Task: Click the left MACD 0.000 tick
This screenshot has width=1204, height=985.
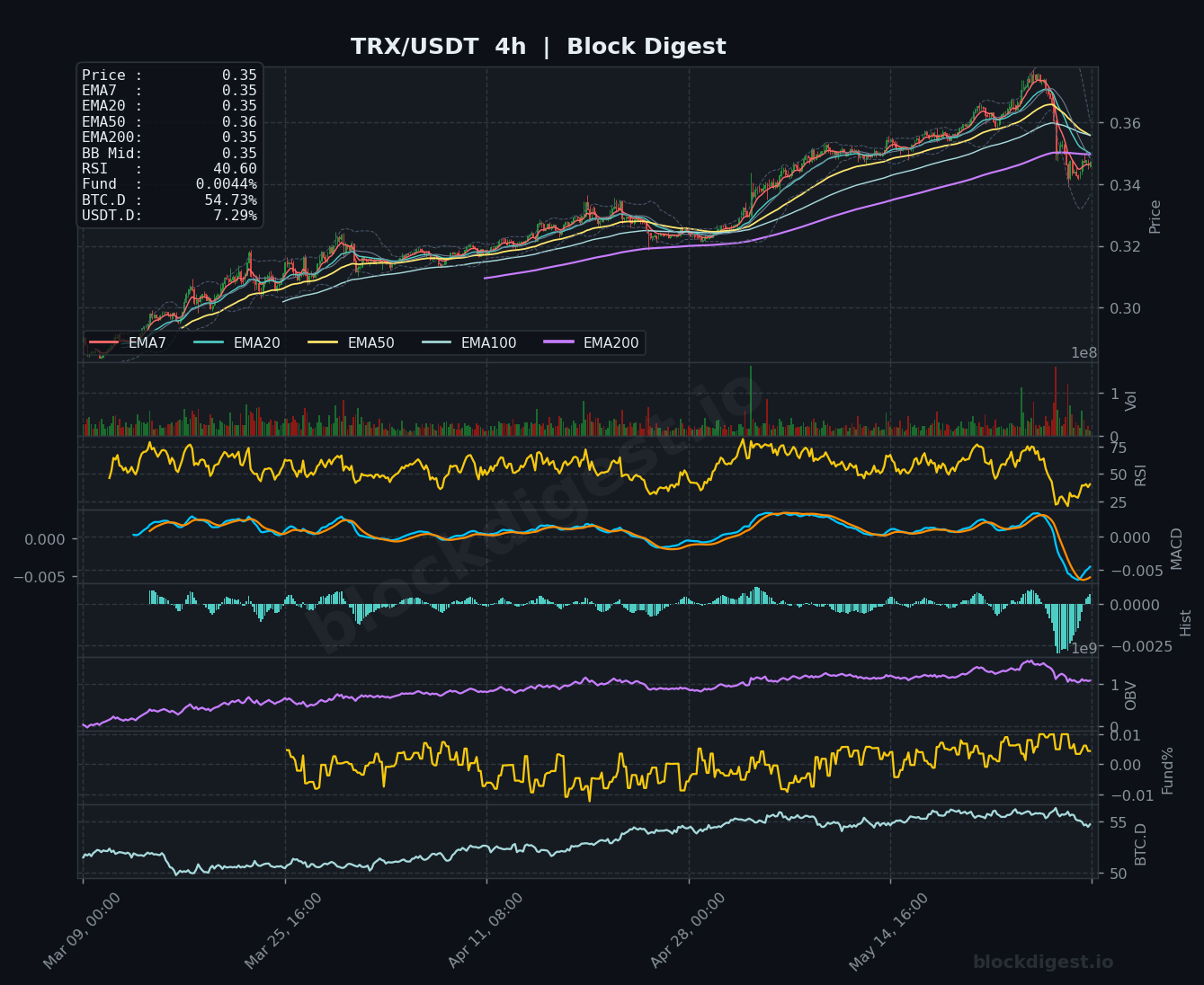Action: [x=46, y=539]
